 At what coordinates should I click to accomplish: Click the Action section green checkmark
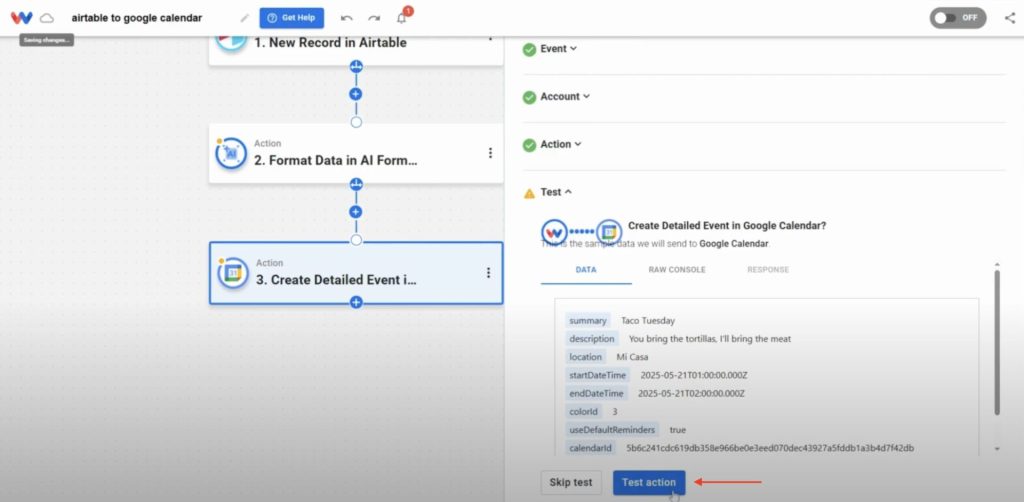[530, 145]
